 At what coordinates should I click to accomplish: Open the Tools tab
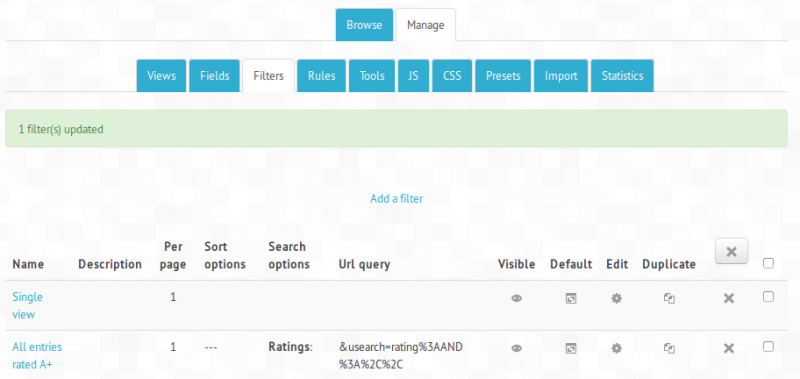click(x=372, y=76)
